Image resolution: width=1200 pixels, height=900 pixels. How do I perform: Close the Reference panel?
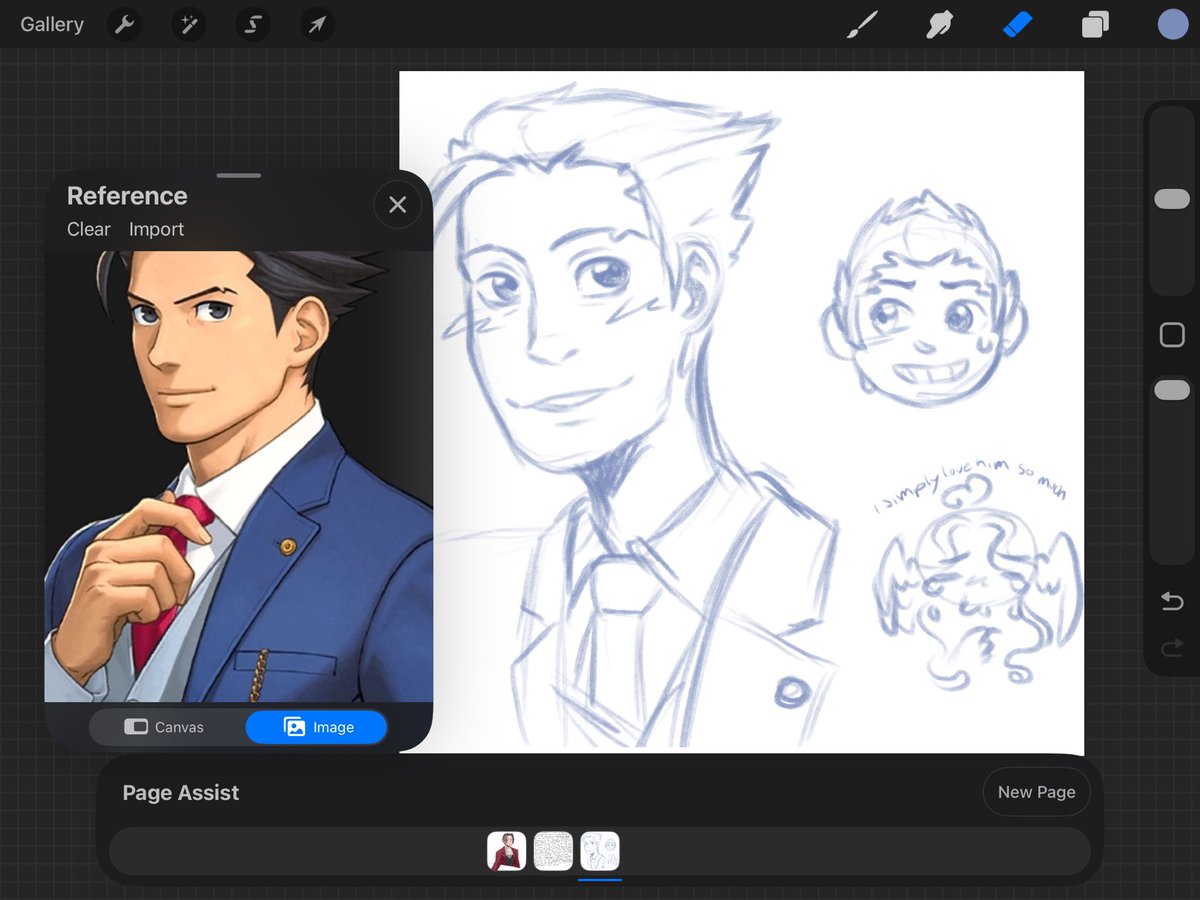coord(397,205)
